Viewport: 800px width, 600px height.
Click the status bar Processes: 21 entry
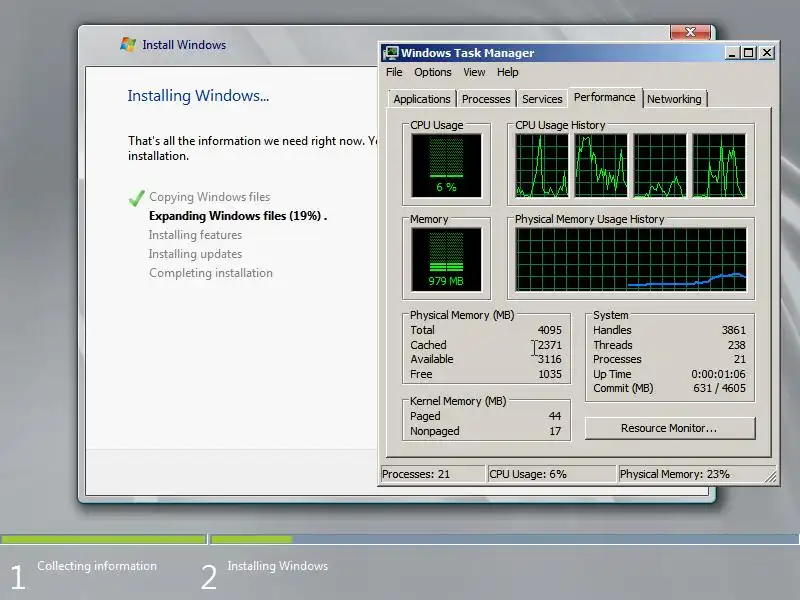pos(433,474)
